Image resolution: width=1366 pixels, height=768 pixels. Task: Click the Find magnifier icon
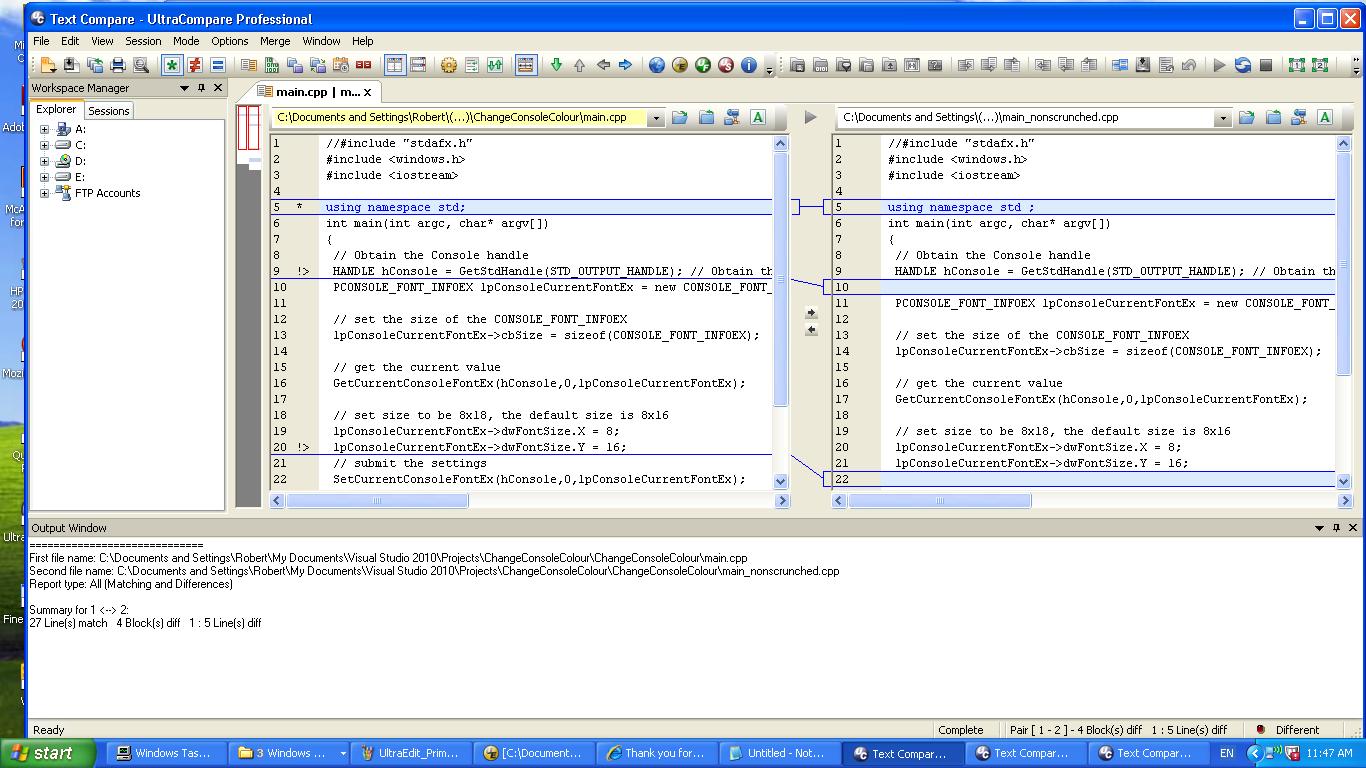click(x=141, y=65)
